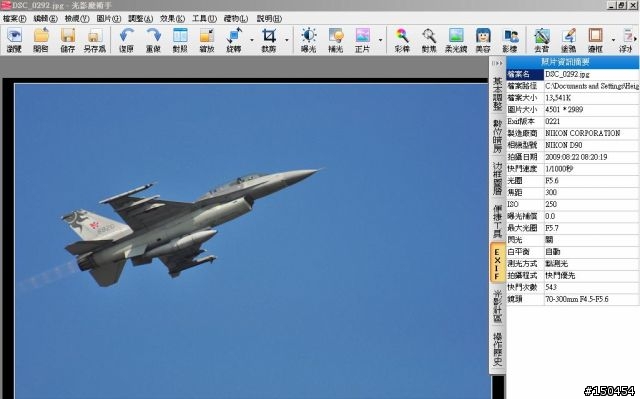Click the toolbar icon left of 塗鴉

click(542, 40)
